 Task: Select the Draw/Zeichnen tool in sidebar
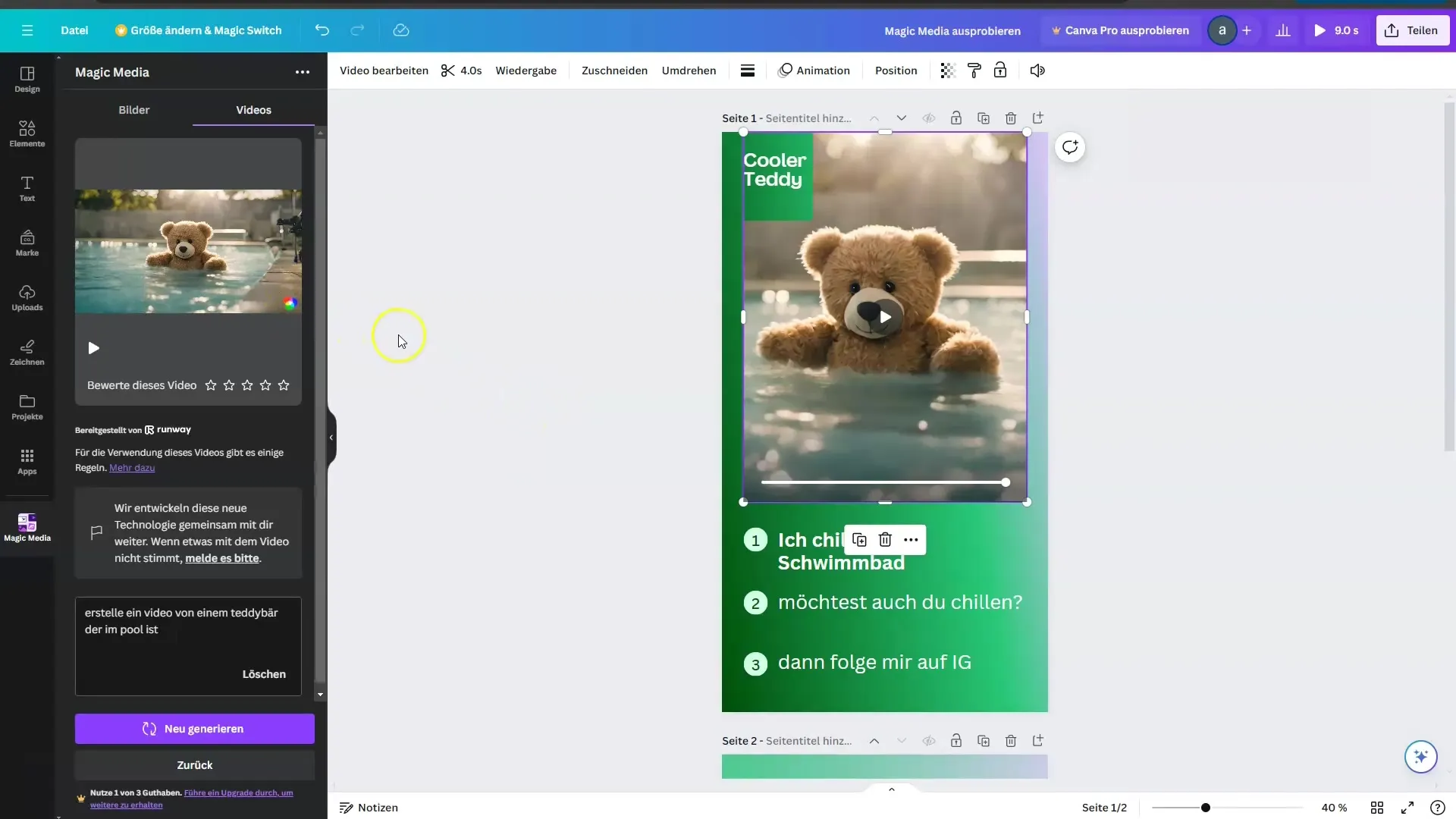27,352
